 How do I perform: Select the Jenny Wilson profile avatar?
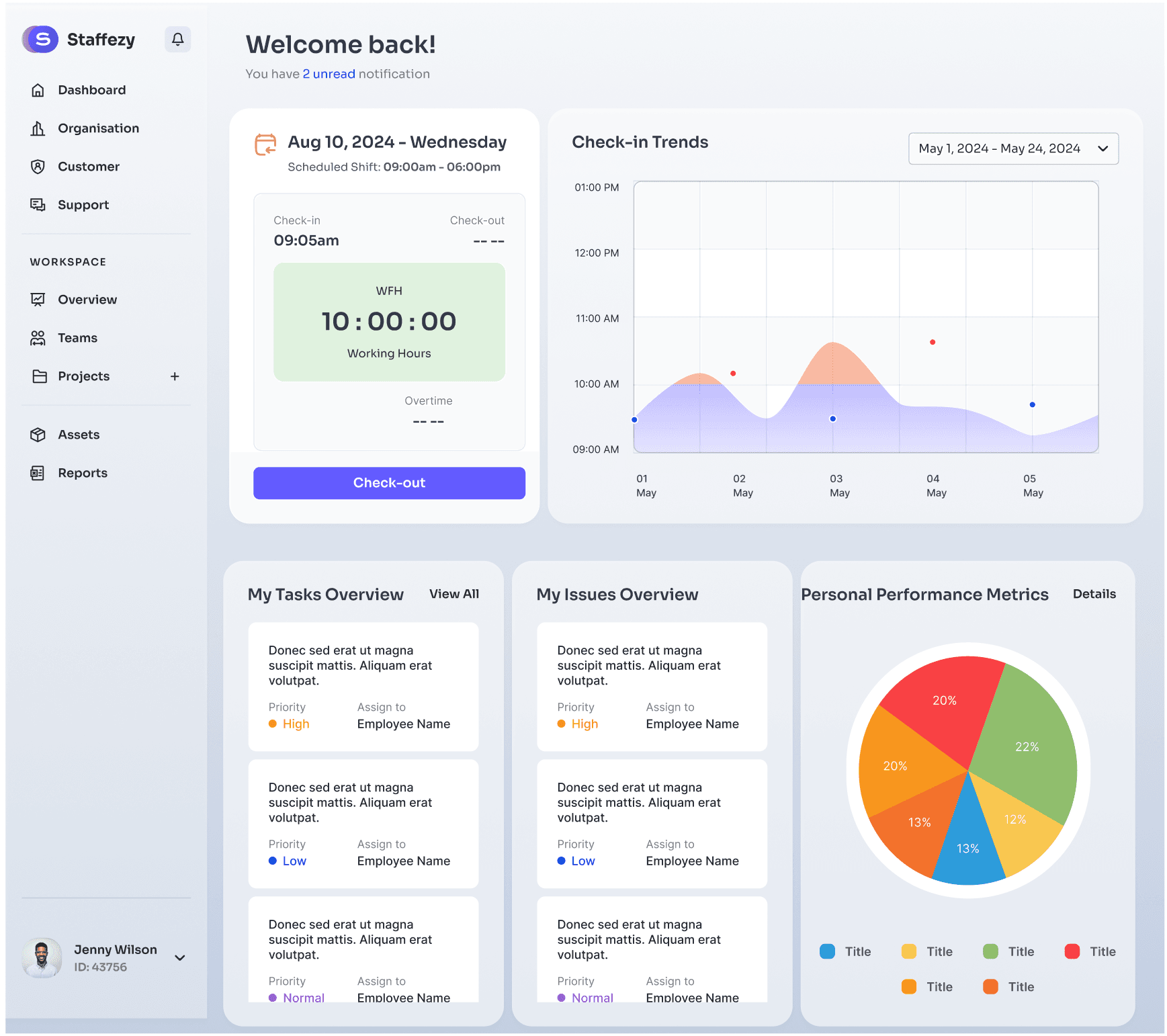pos(41,957)
